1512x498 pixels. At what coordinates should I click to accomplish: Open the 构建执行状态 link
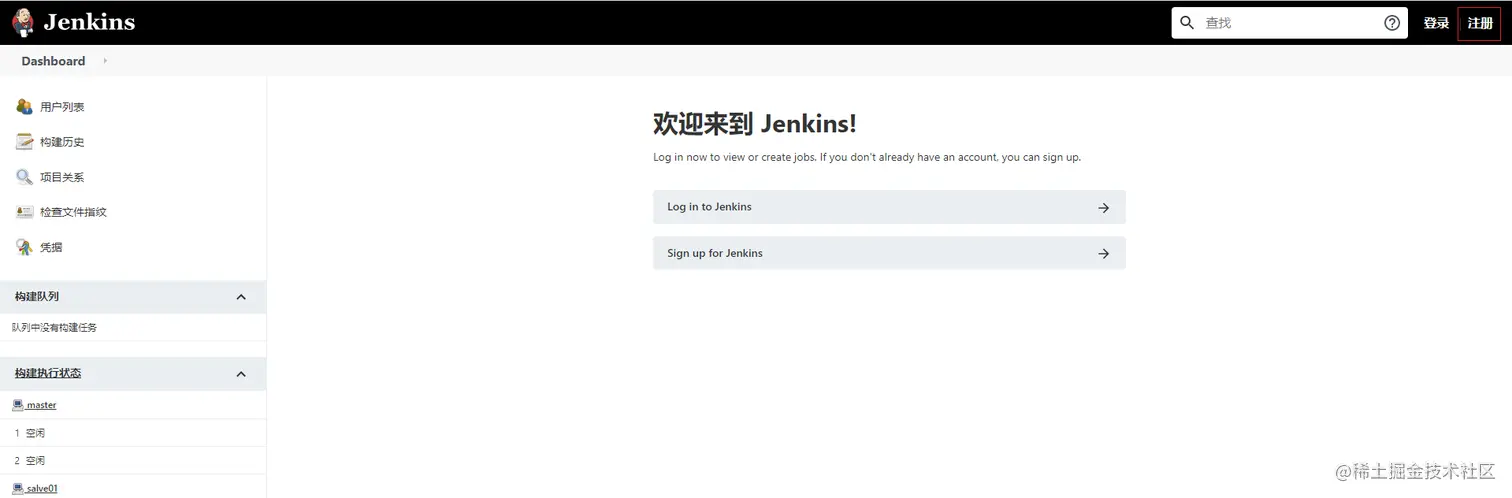48,373
